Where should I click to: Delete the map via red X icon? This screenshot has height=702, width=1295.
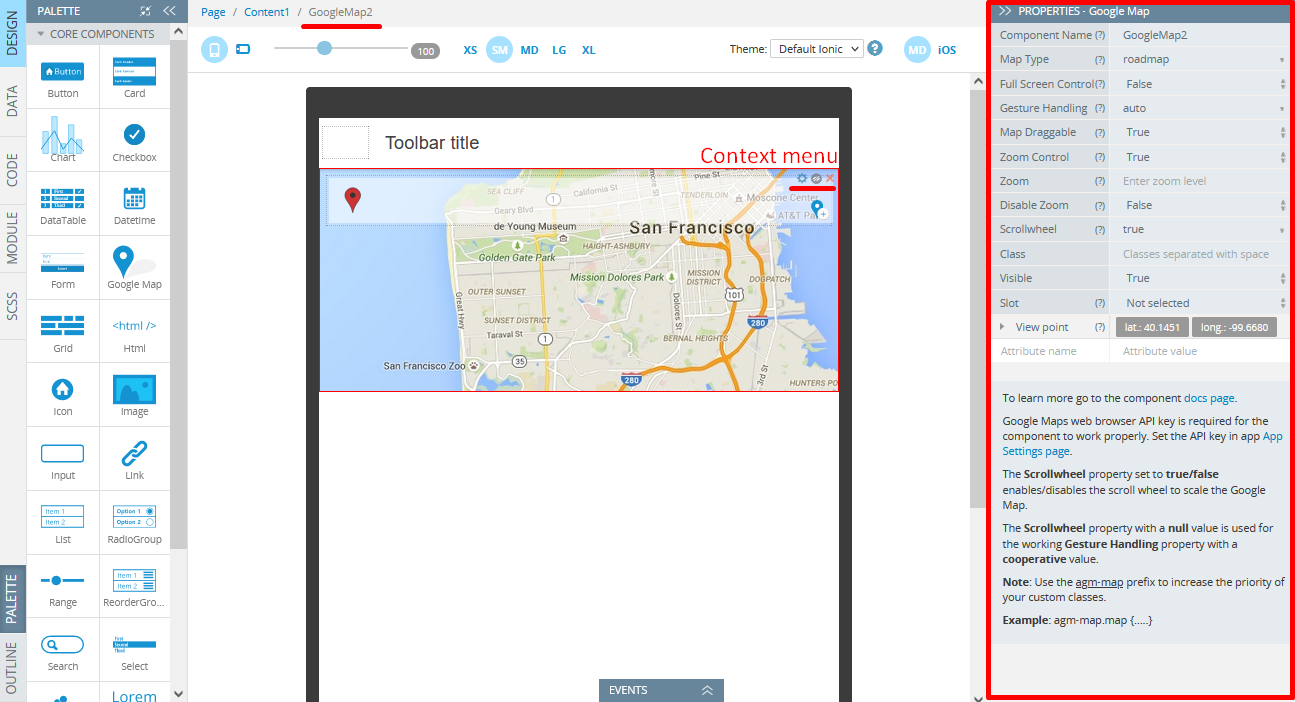coord(830,178)
